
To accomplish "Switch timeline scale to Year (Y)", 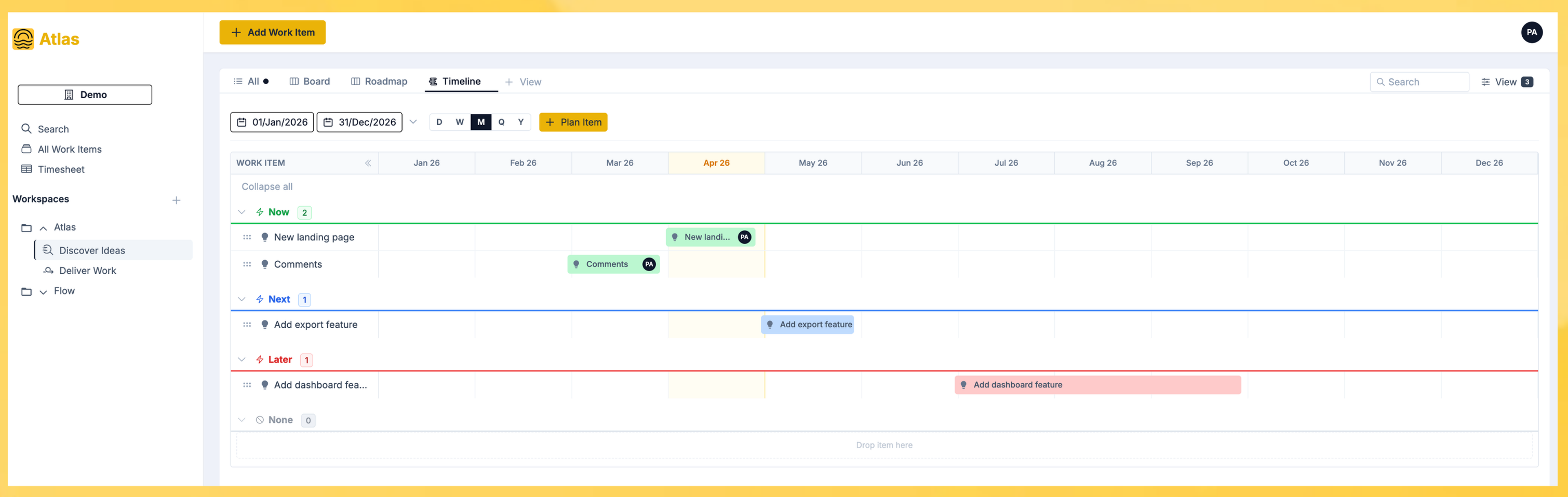I will (520, 122).
